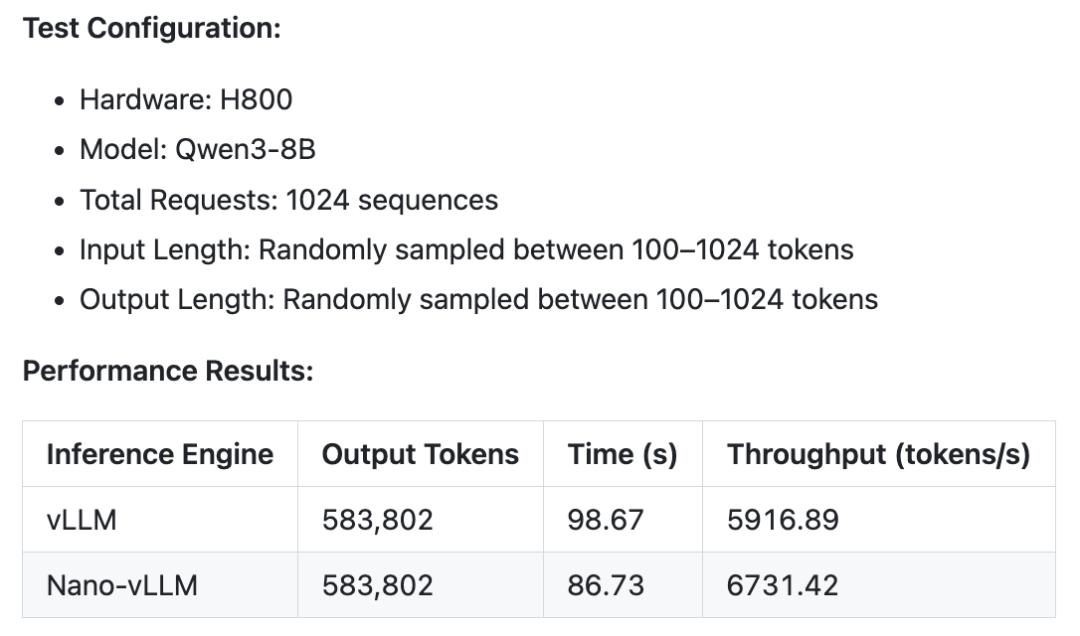This screenshot has width=1080, height=636.
Task: Select the "Total Requests: 1024 sequences" line
Action: tap(288, 200)
